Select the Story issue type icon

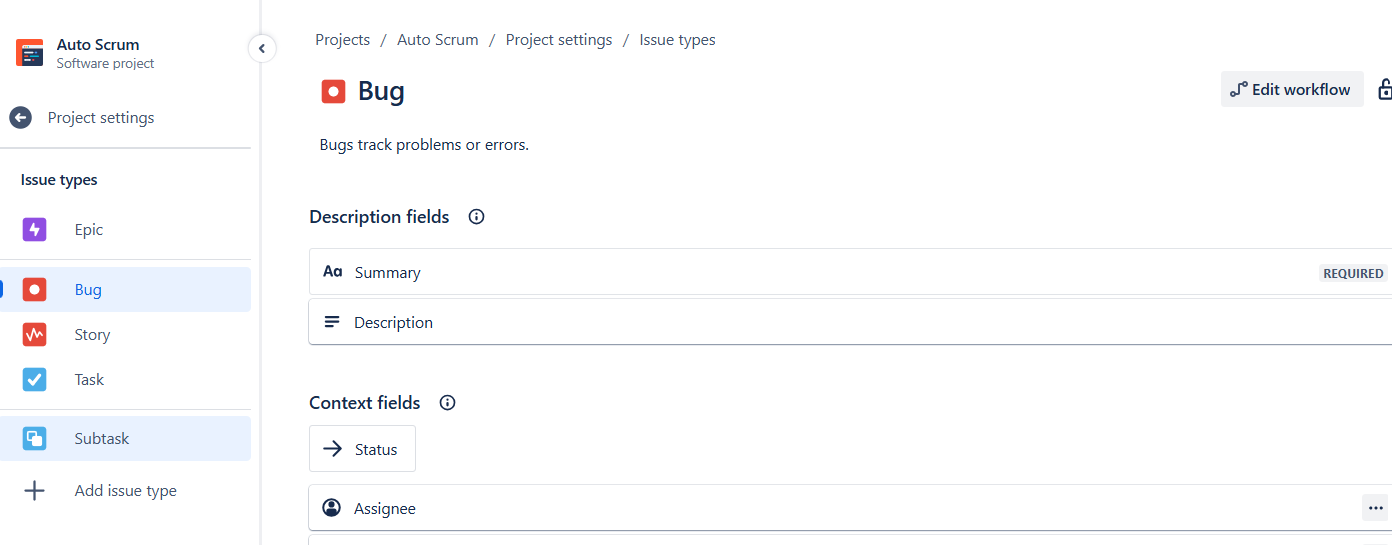coord(35,335)
